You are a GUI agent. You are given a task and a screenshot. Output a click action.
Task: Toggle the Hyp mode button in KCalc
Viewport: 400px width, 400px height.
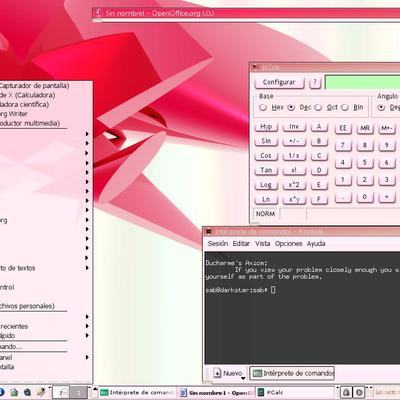pos(266,127)
